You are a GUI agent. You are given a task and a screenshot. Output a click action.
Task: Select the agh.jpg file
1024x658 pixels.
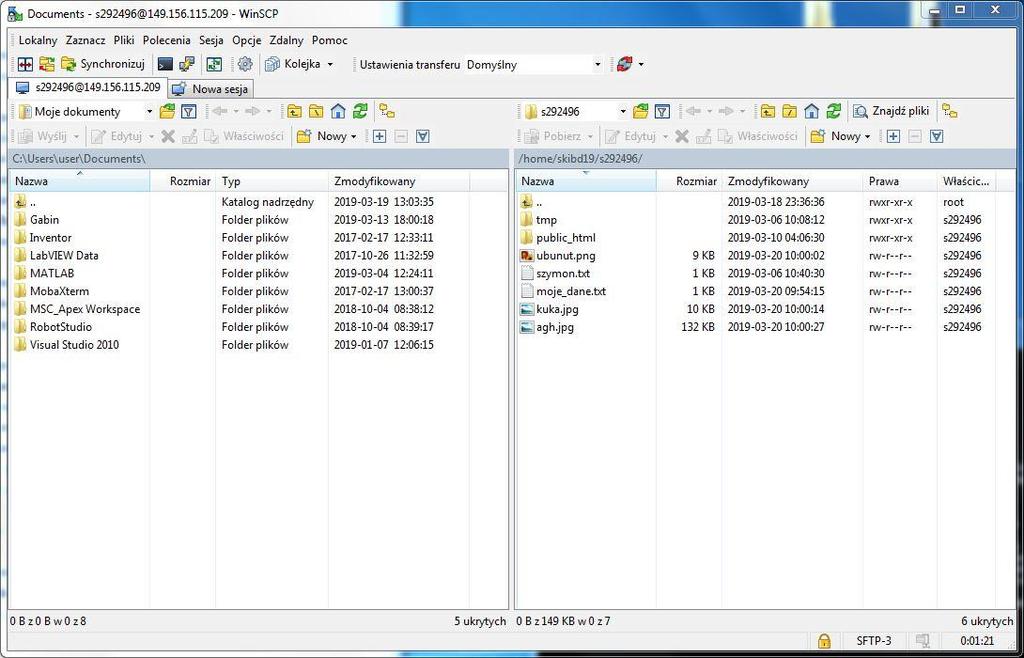(554, 327)
